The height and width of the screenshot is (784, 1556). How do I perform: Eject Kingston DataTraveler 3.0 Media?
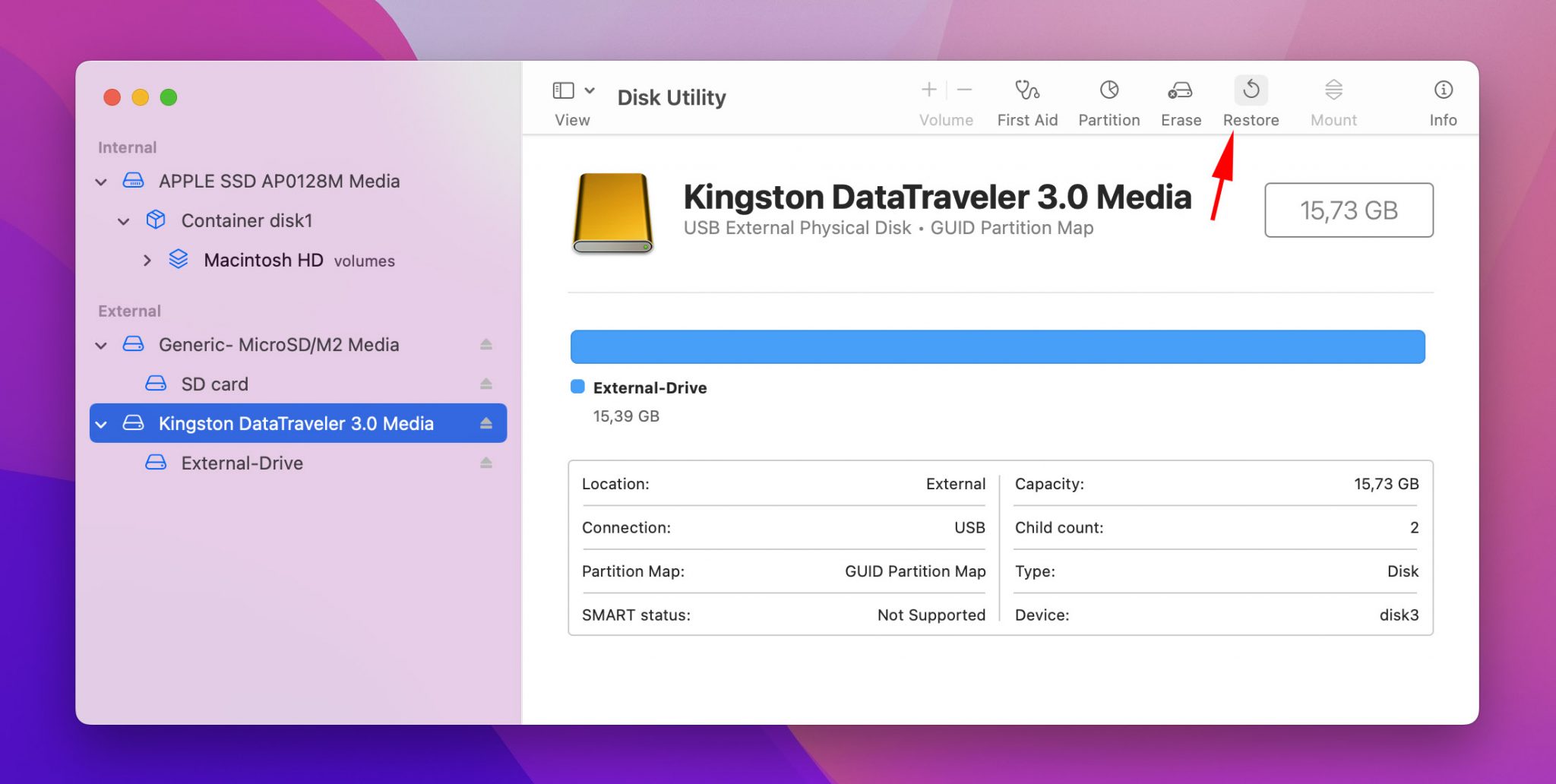[x=486, y=423]
